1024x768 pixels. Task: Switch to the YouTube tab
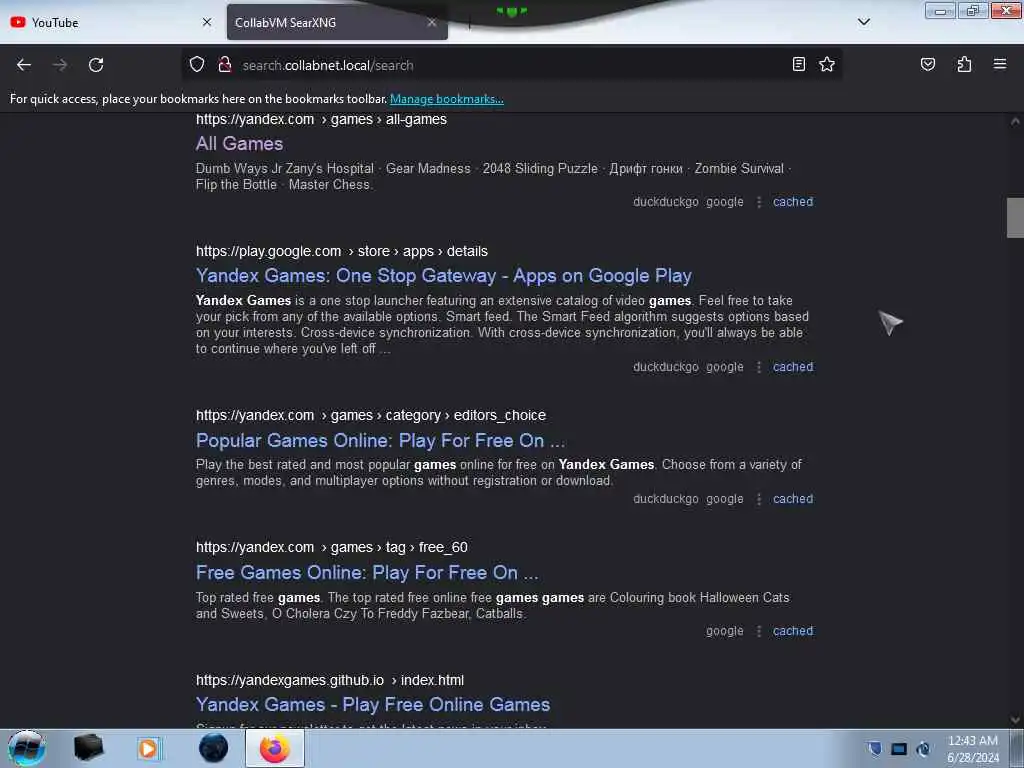point(110,22)
